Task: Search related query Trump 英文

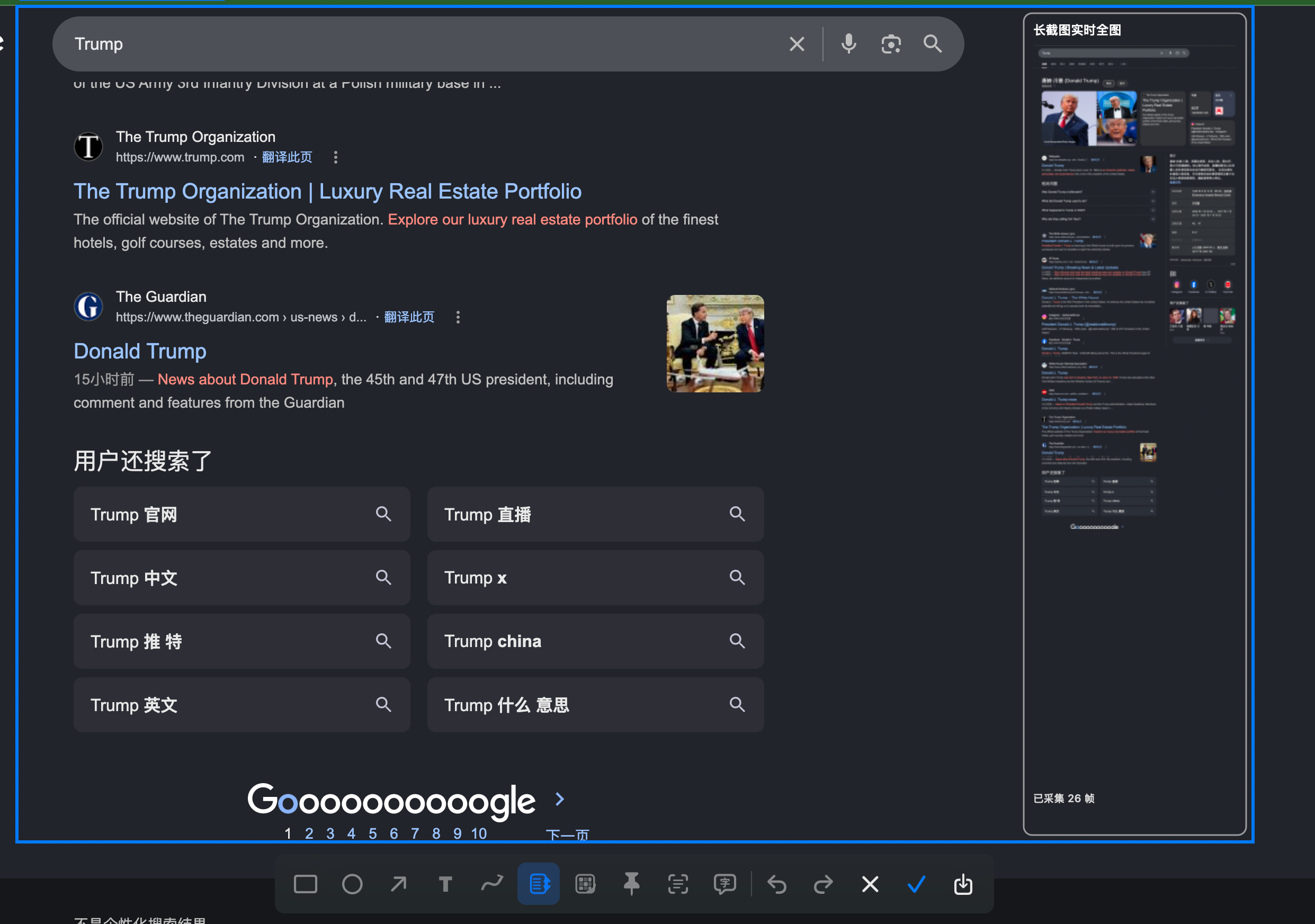Action: click(241, 705)
